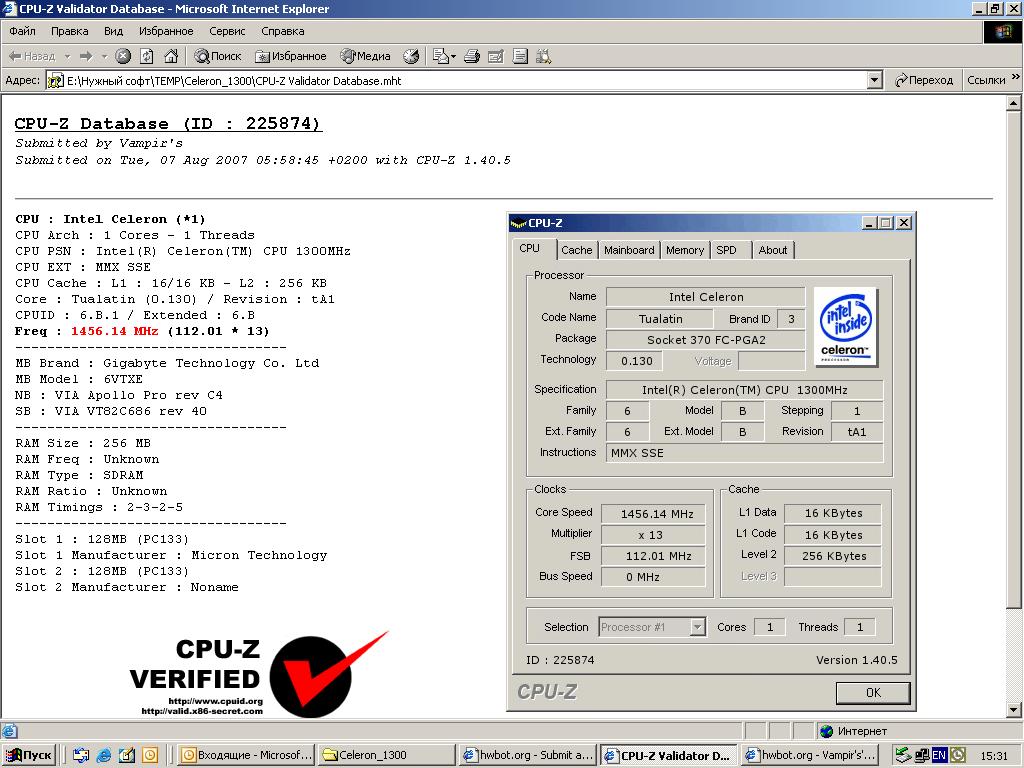Click the OK button in CPU-Z window
Screen dimensions: 1024x768
(872, 693)
